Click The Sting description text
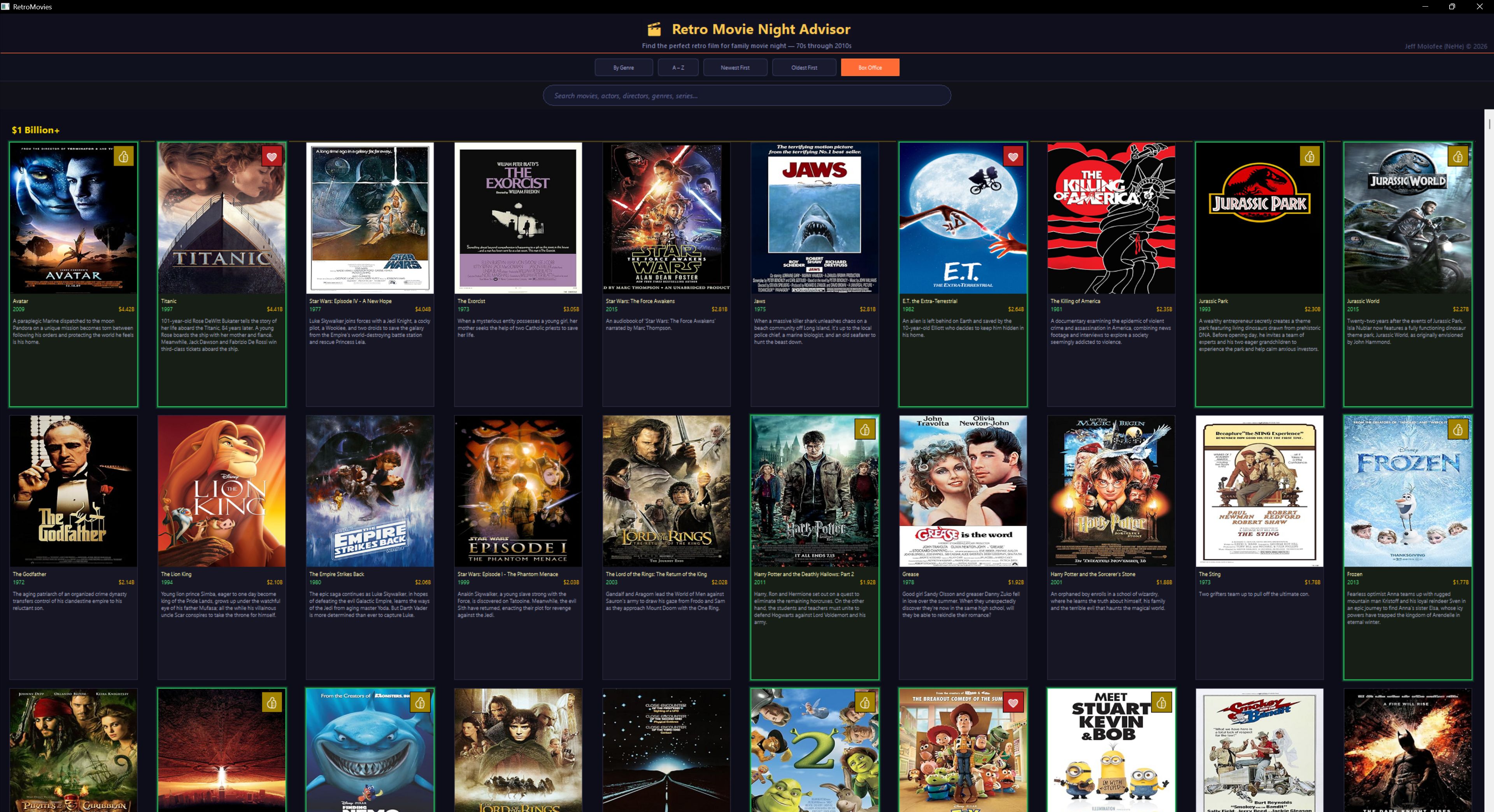 tap(1254, 593)
